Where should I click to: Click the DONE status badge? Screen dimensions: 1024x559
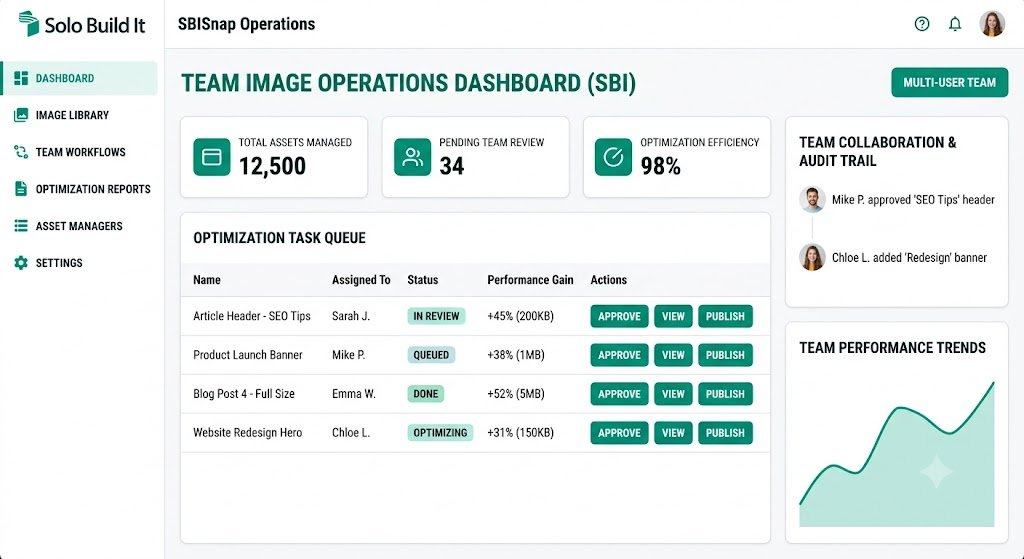[x=426, y=394]
